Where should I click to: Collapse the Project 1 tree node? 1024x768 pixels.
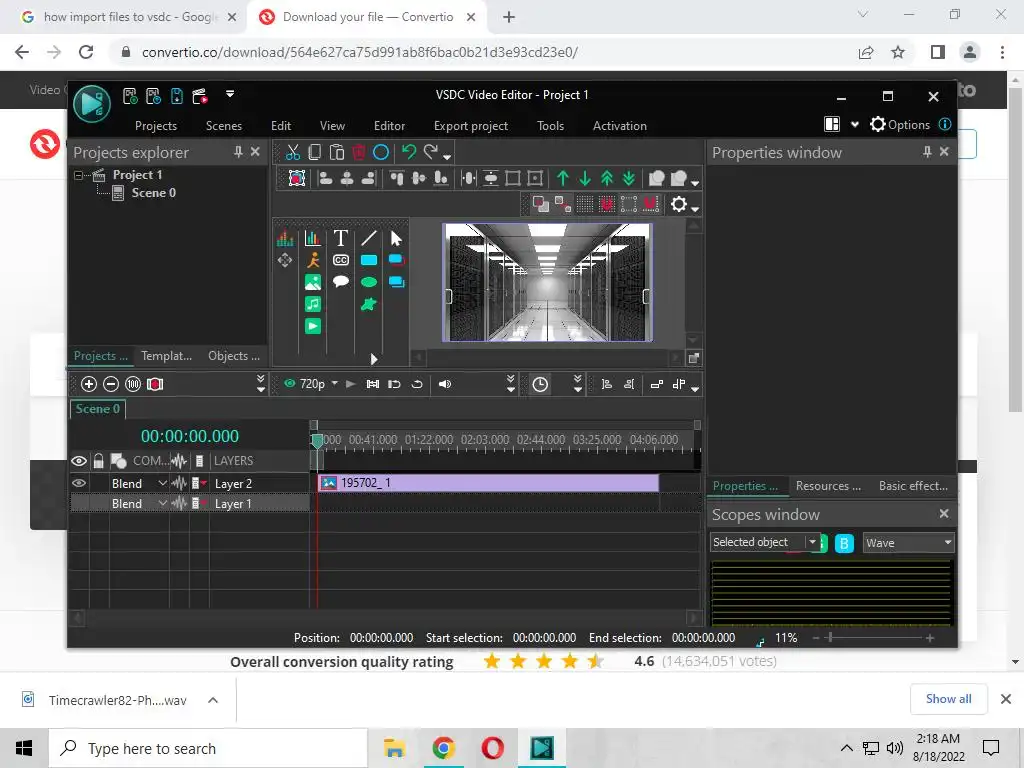(x=79, y=175)
